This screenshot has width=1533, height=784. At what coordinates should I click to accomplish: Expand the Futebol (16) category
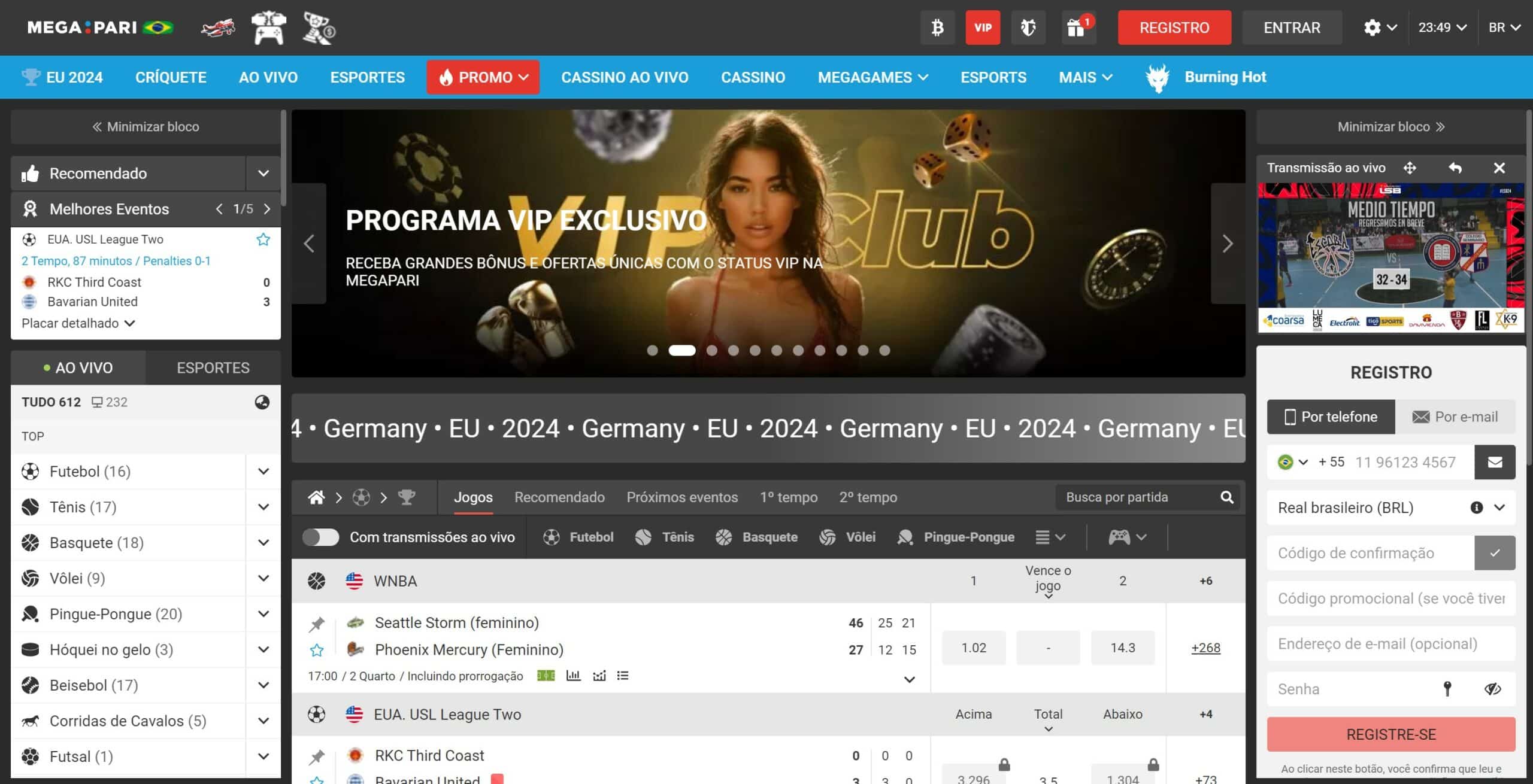coord(263,472)
